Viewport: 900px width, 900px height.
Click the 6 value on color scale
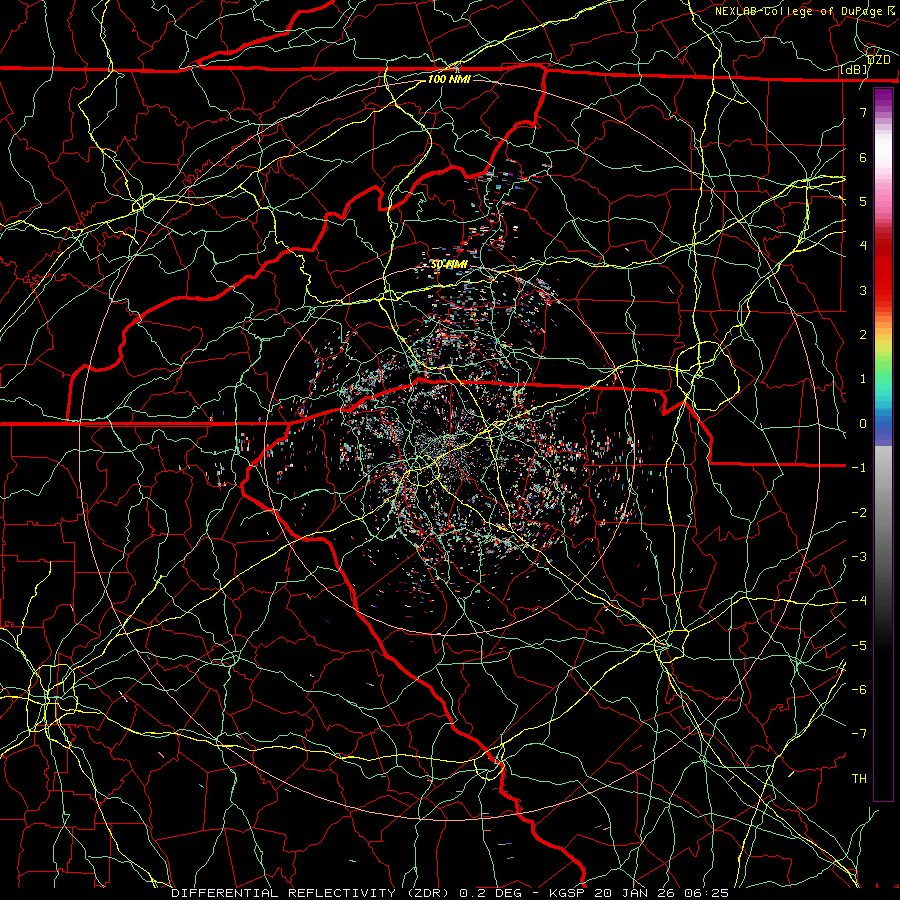(x=863, y=157)
